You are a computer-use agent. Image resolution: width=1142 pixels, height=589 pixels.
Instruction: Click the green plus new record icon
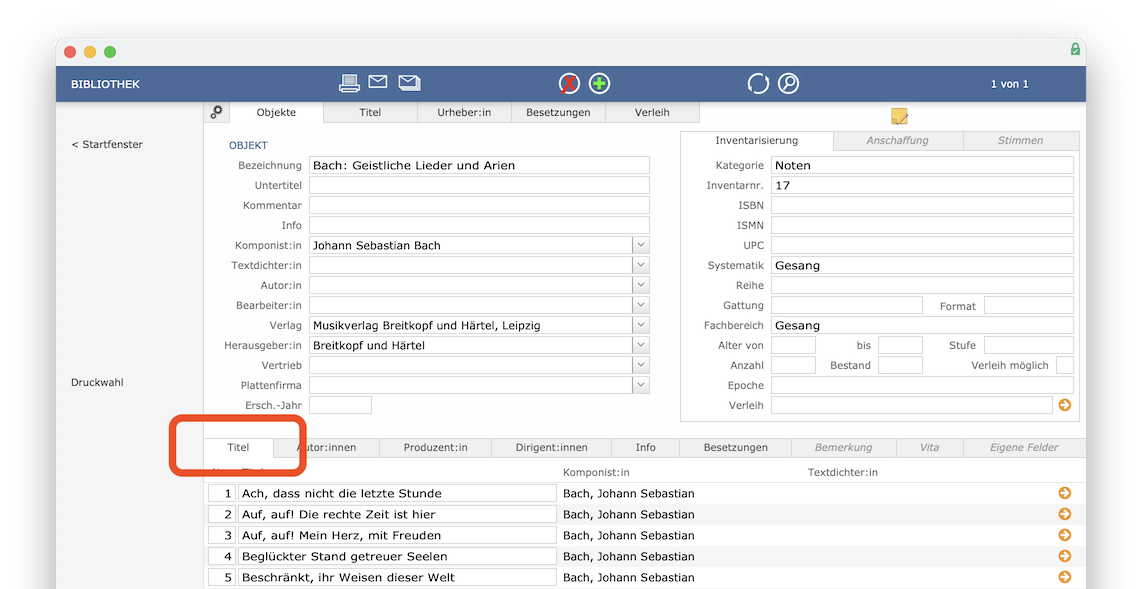click(x=599, y=84)
